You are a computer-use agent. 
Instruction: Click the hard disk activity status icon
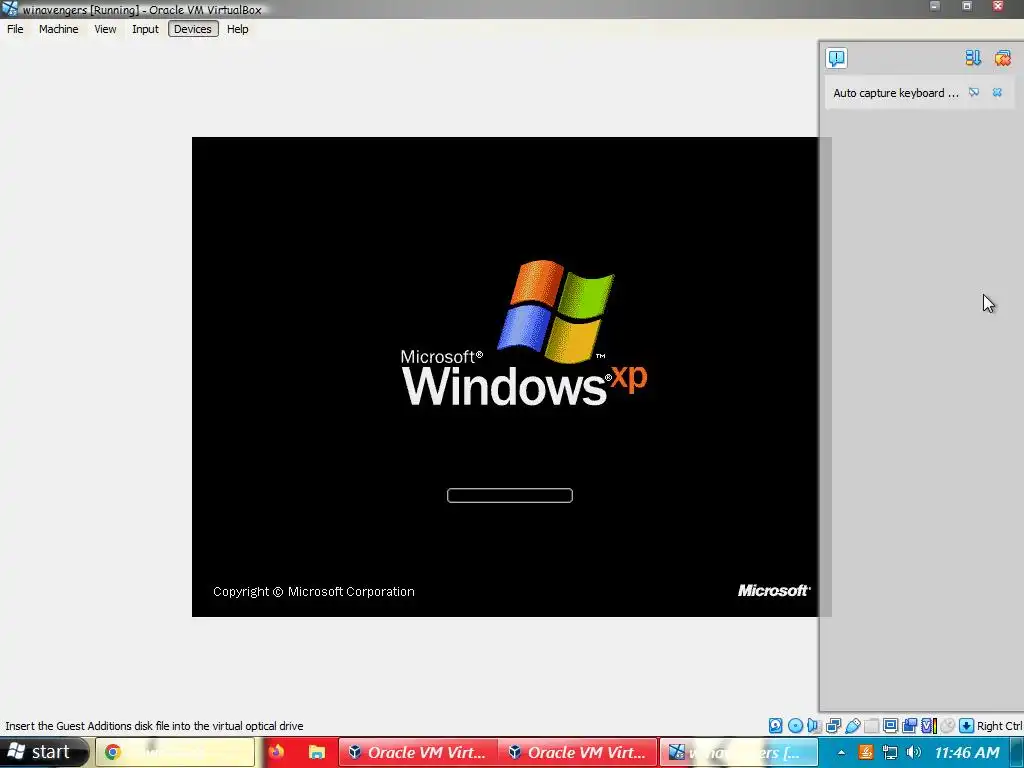click(775, 726)
